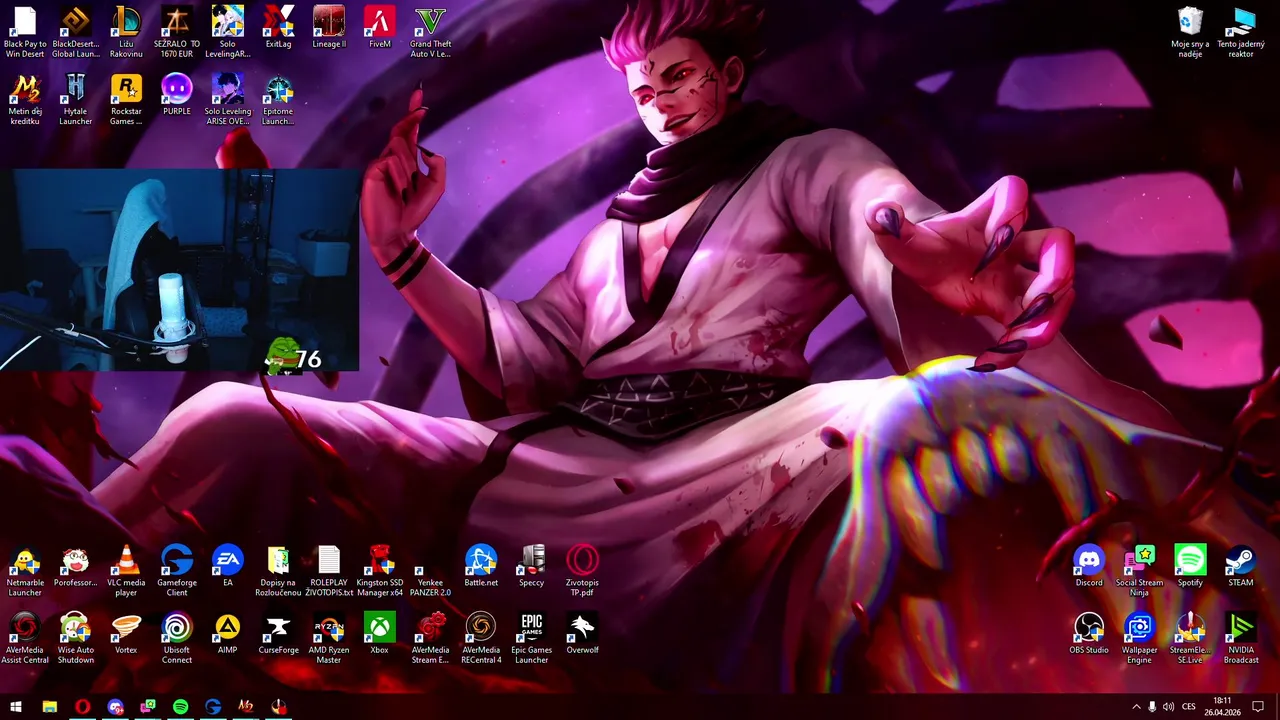Image resolution: width=1280 pixels, height=720 pixels.
Task: Open the FiveM shortcut
Action: click(380, 27)
